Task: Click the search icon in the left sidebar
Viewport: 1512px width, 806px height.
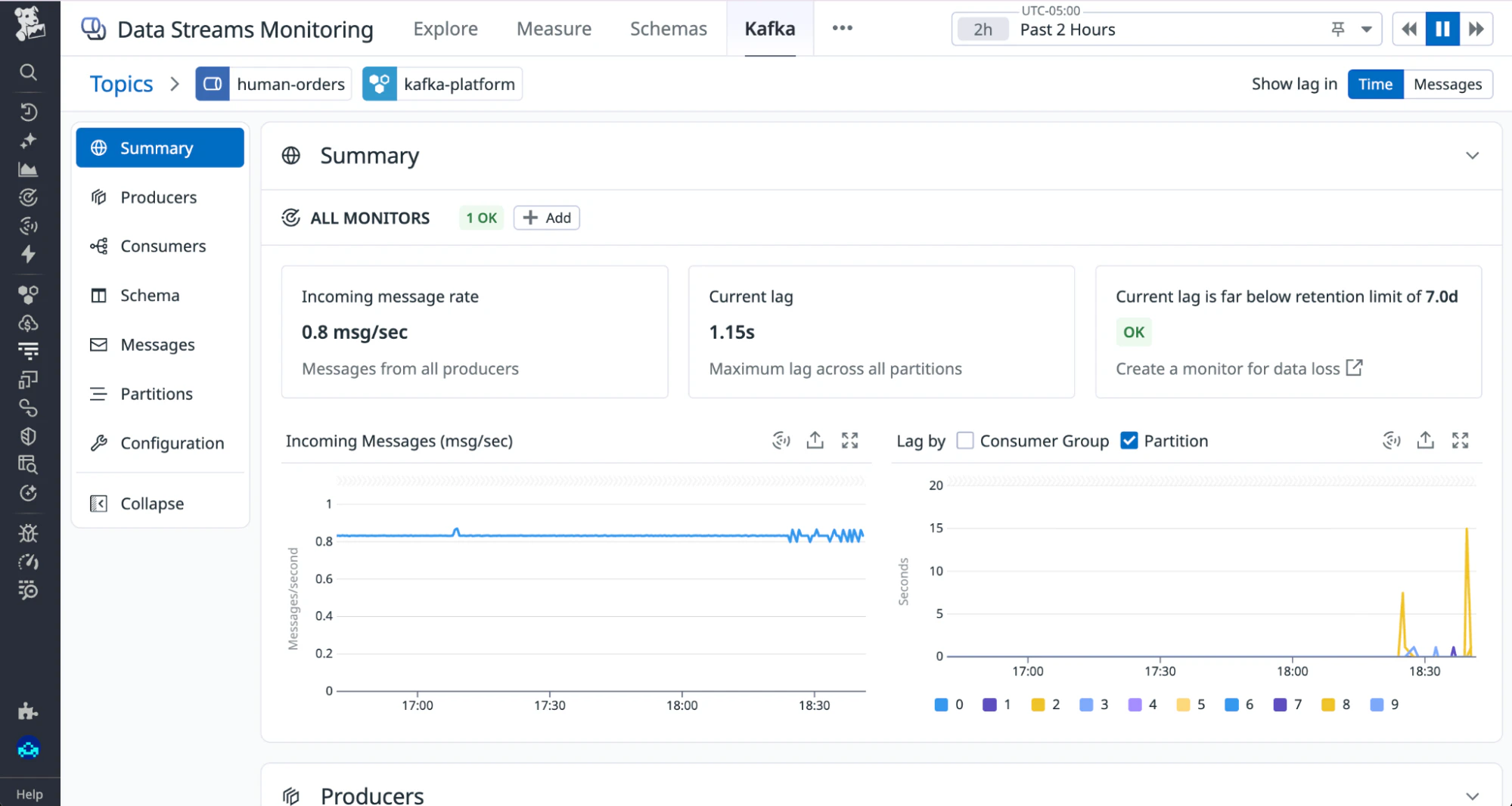Action: click(x=28, y=73)
